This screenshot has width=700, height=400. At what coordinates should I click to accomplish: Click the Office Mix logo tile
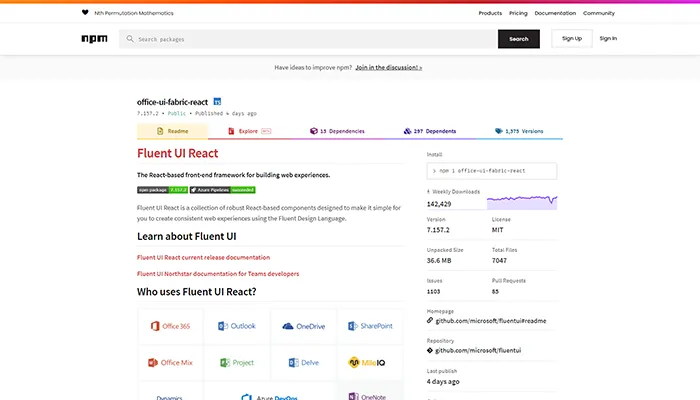171,362
